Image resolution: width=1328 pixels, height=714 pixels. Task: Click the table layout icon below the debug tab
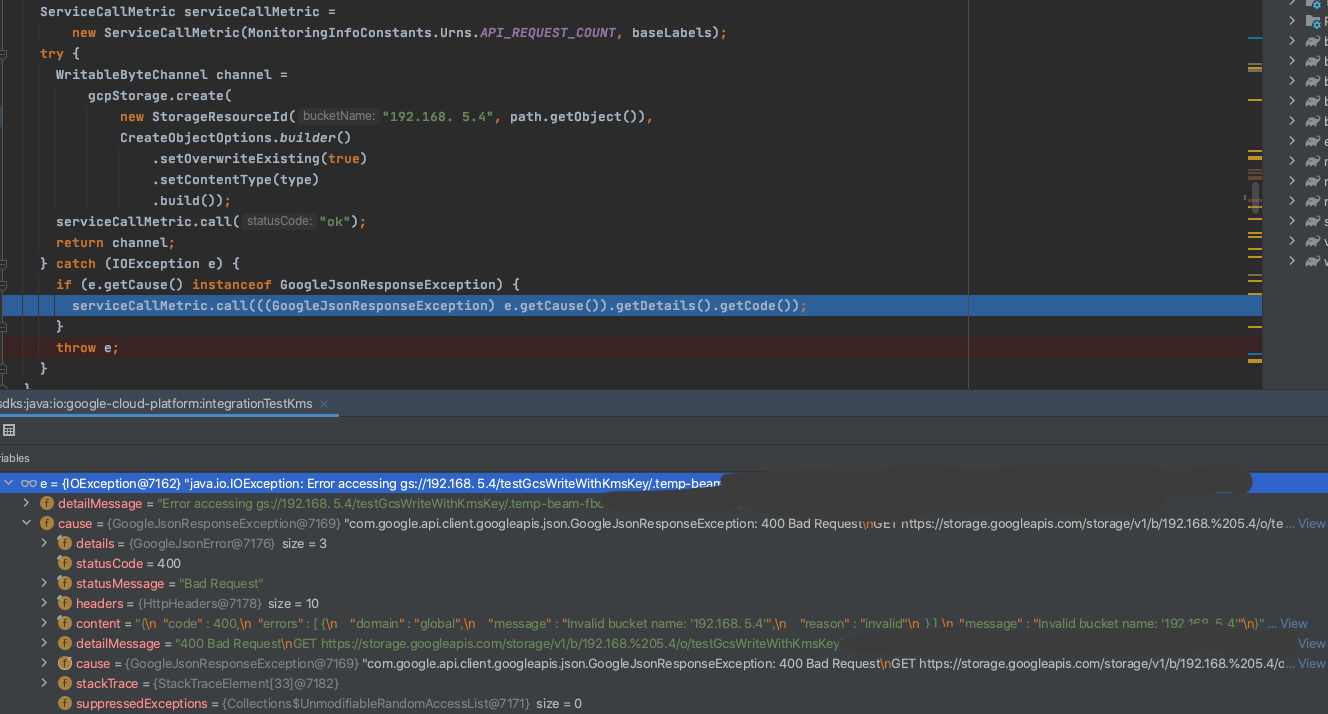pyautogui.click(x=9, y=430)
